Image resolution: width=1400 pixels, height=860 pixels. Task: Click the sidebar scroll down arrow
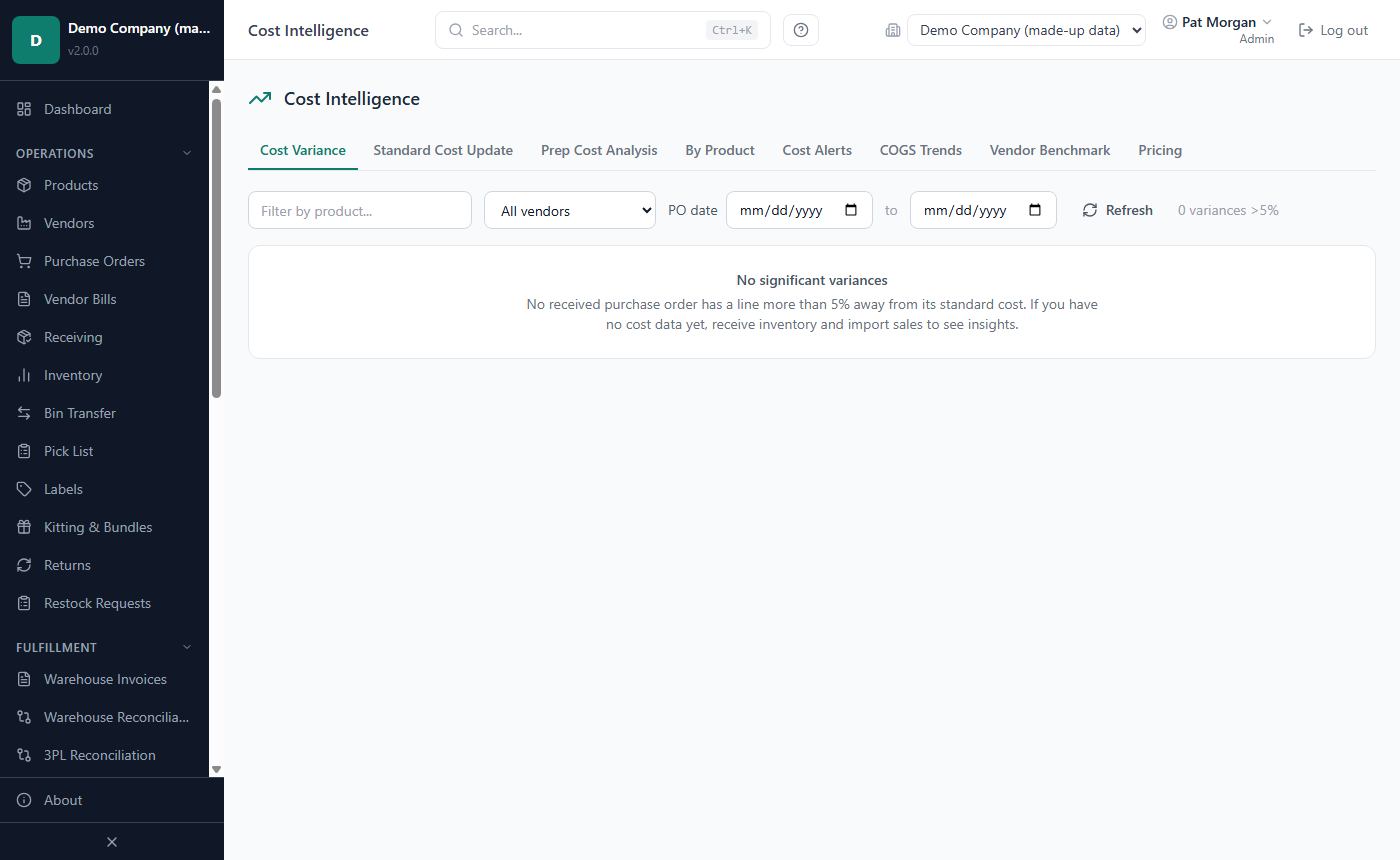(x=216, y=769)
